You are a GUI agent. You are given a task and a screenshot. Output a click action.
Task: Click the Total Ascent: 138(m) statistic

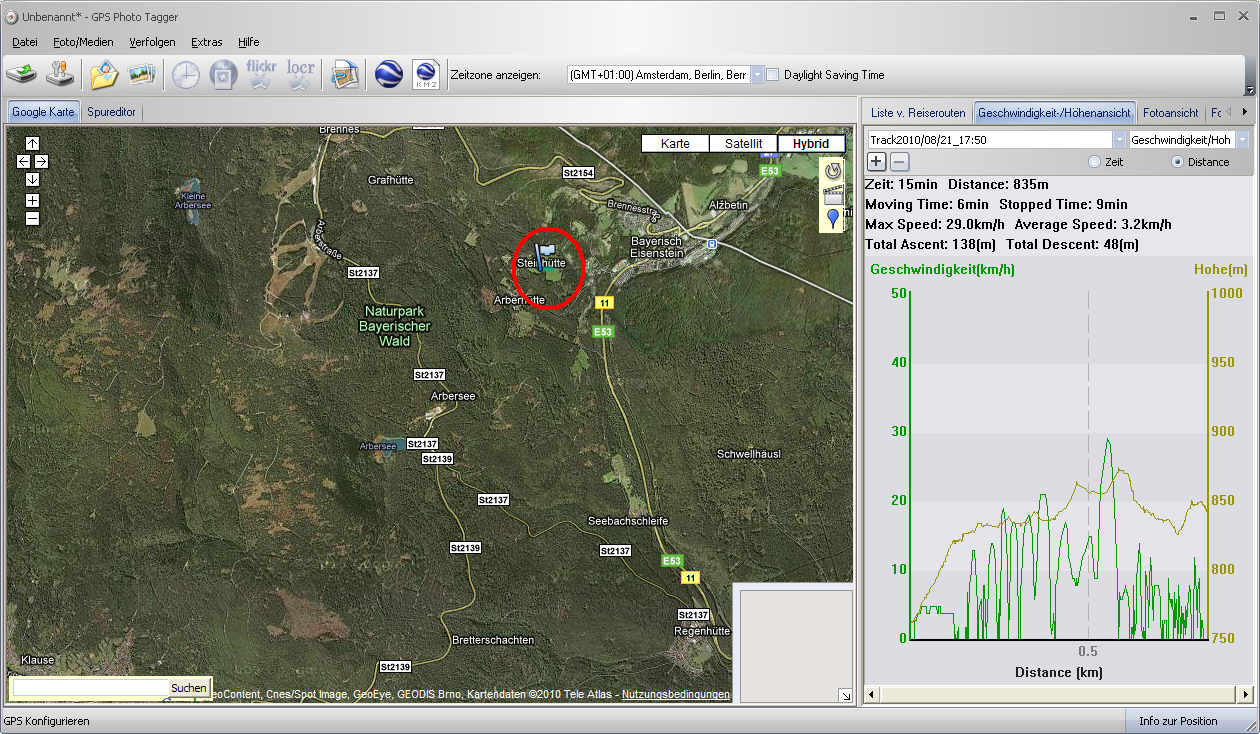(x=930, y=244)
